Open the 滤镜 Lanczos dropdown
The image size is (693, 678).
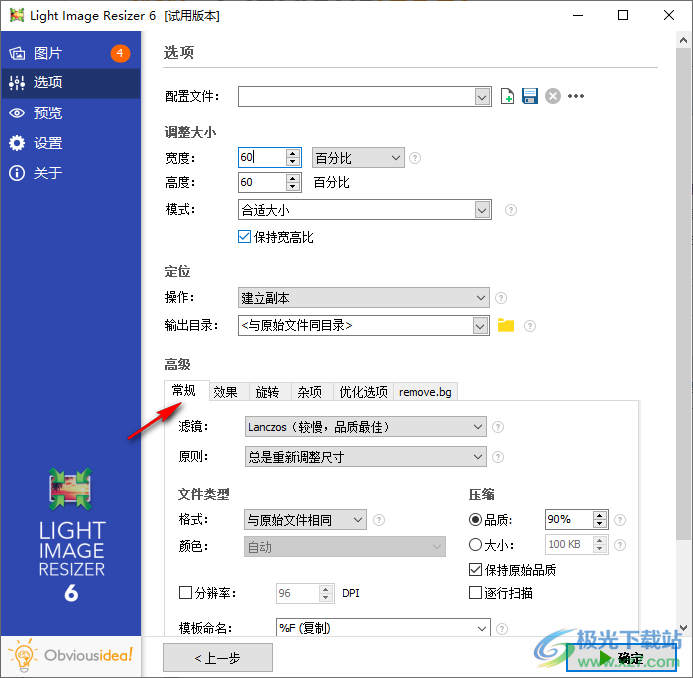point(366,427)
